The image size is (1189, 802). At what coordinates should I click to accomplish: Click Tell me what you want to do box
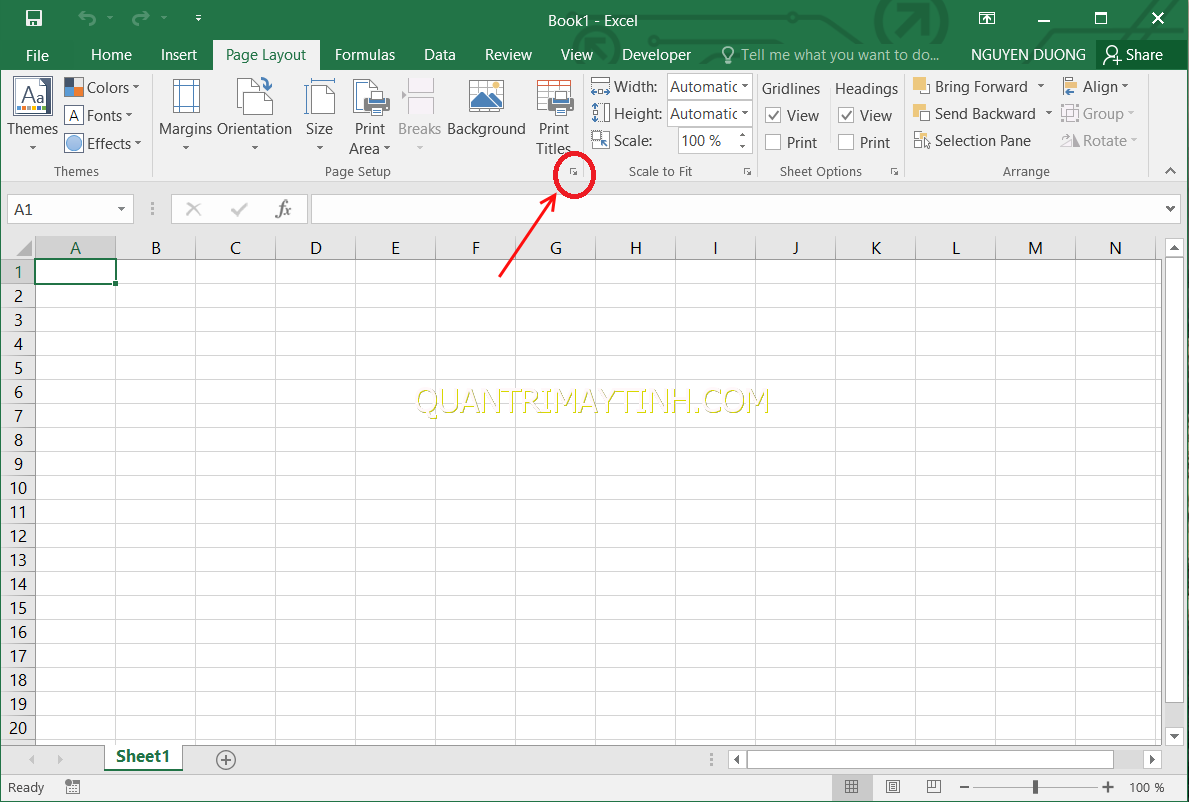(x=830, y=55)
